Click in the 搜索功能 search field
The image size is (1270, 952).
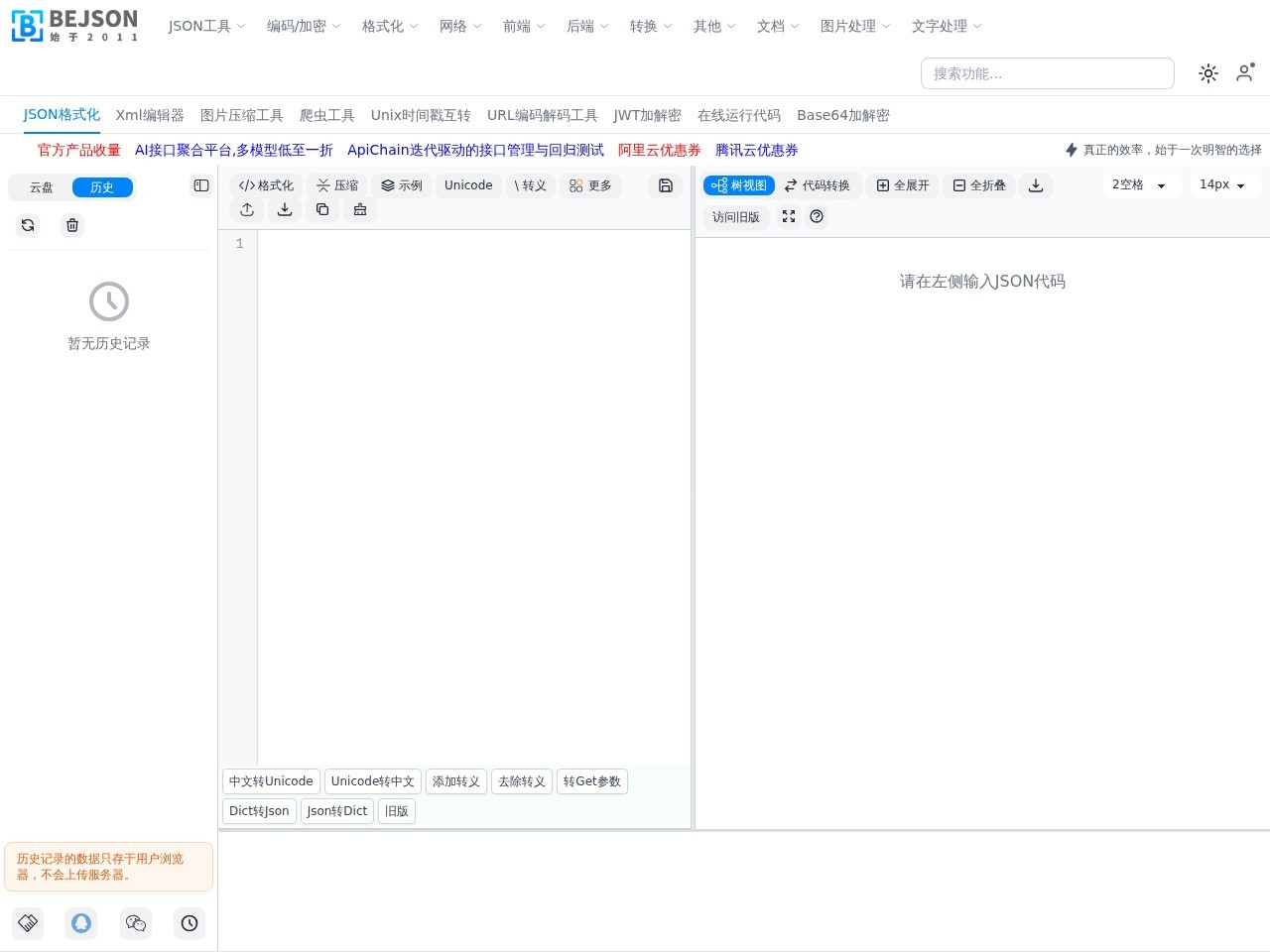coord(1048,73)
